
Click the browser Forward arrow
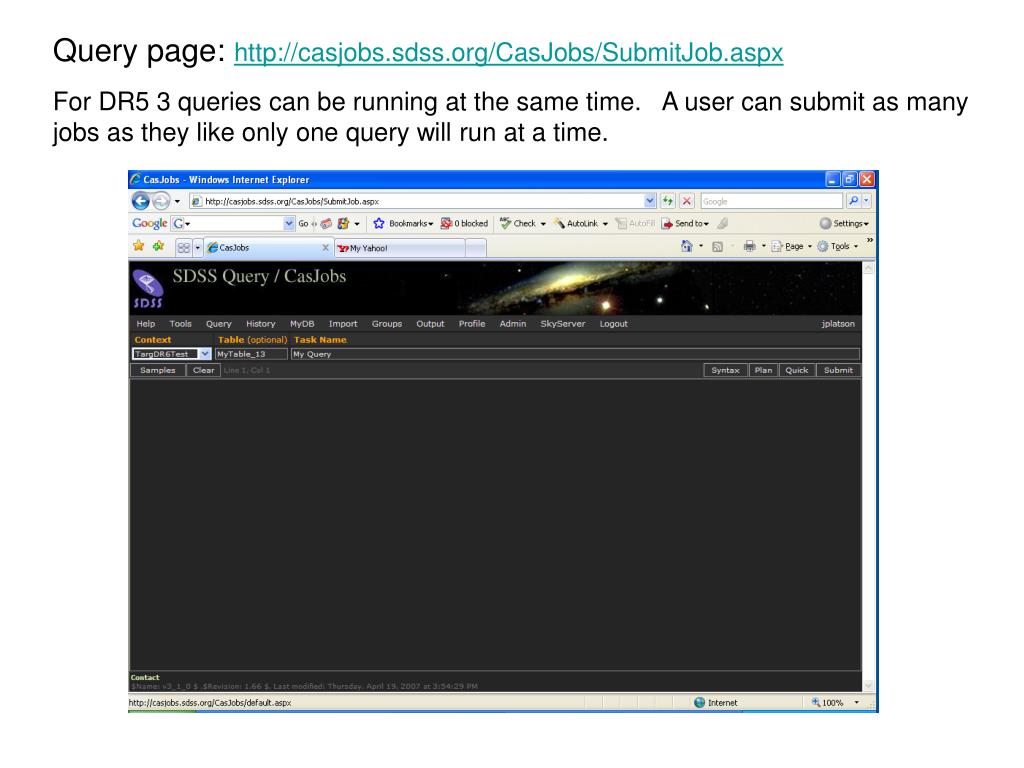[161, 201]
